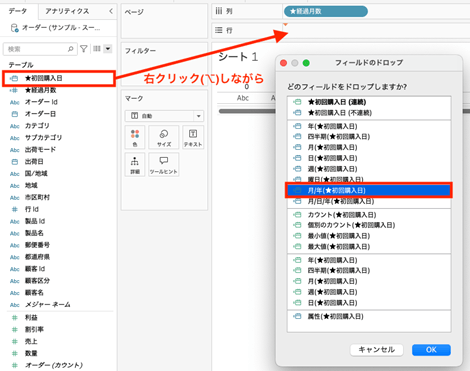Select 月/日/年(★初回購入日) in the list
The image size is (470, 371).
[x=369, y=201]
